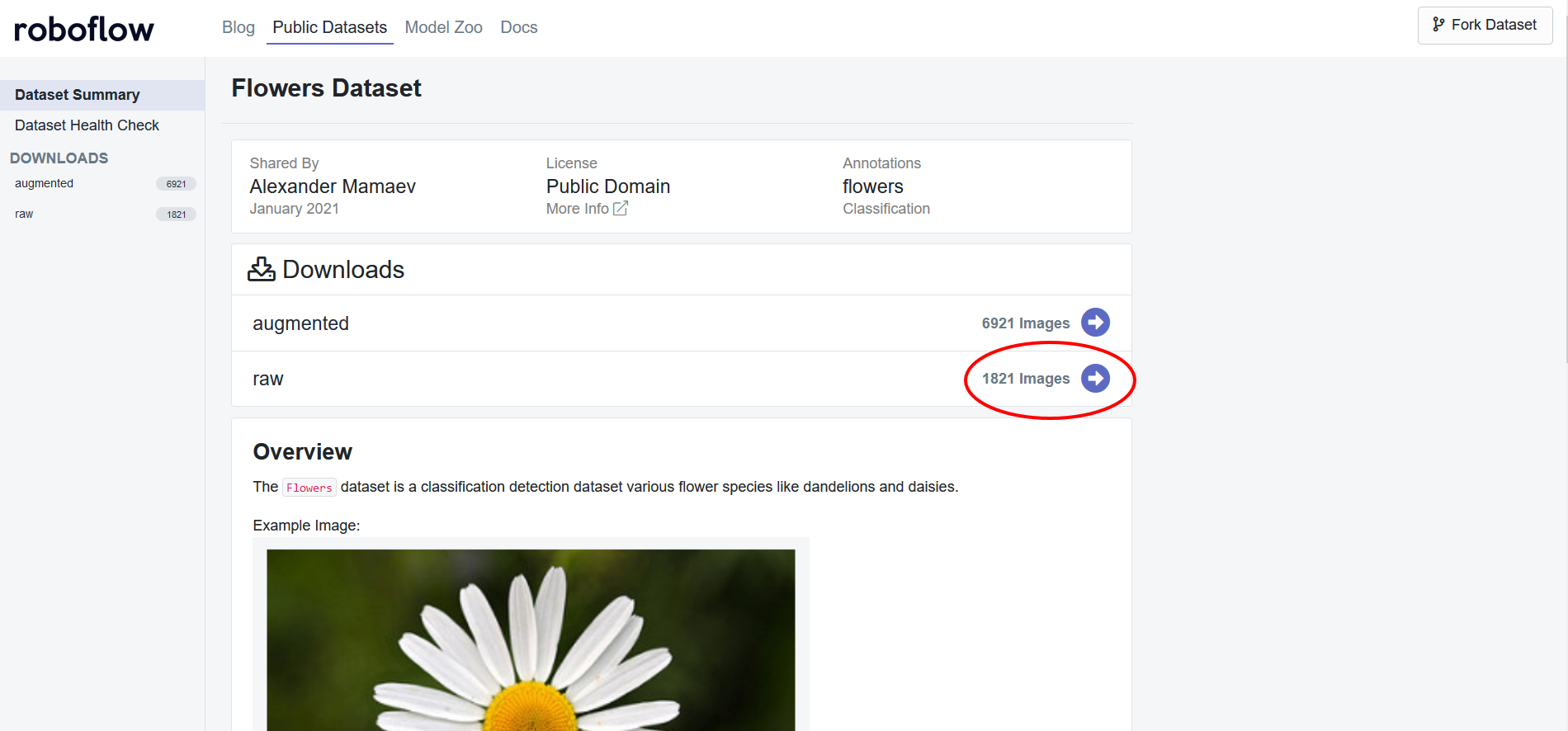Viewport: 1568px width, 731px height.
Task: Click the 6921 Images text
Action: [x=1026, y=323]
